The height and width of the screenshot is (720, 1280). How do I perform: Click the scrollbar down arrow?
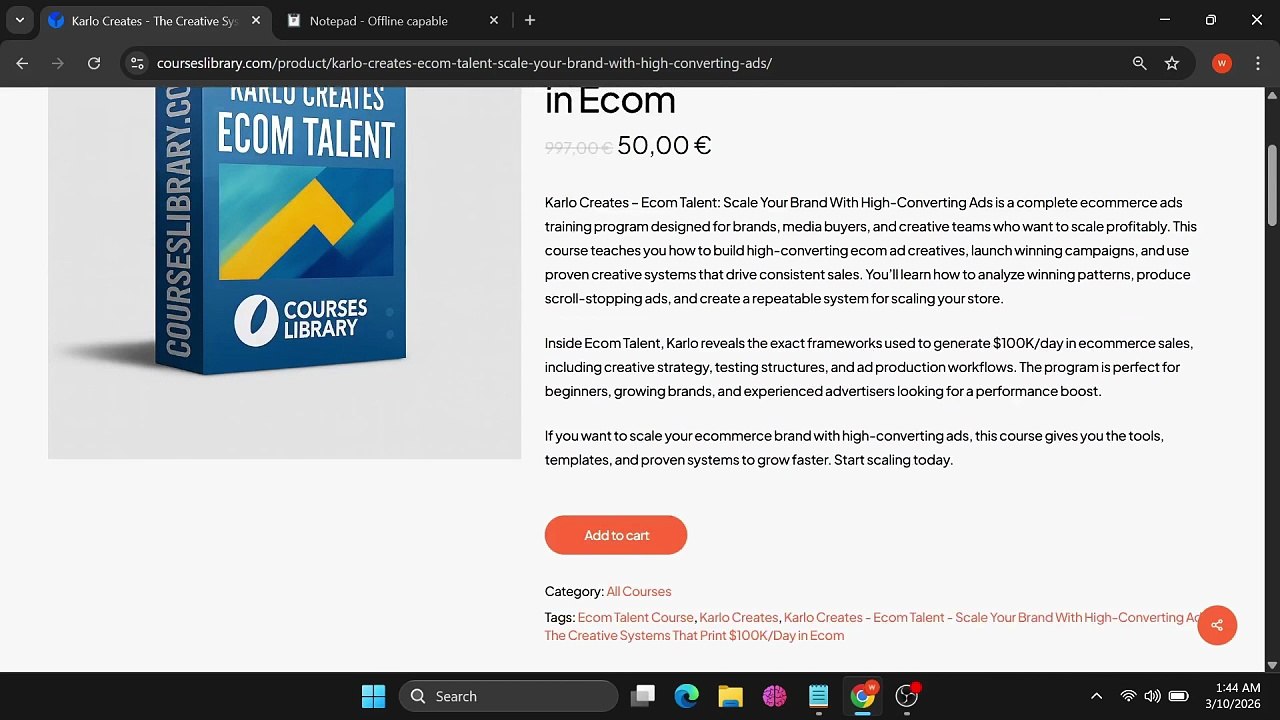point(1272,665)
